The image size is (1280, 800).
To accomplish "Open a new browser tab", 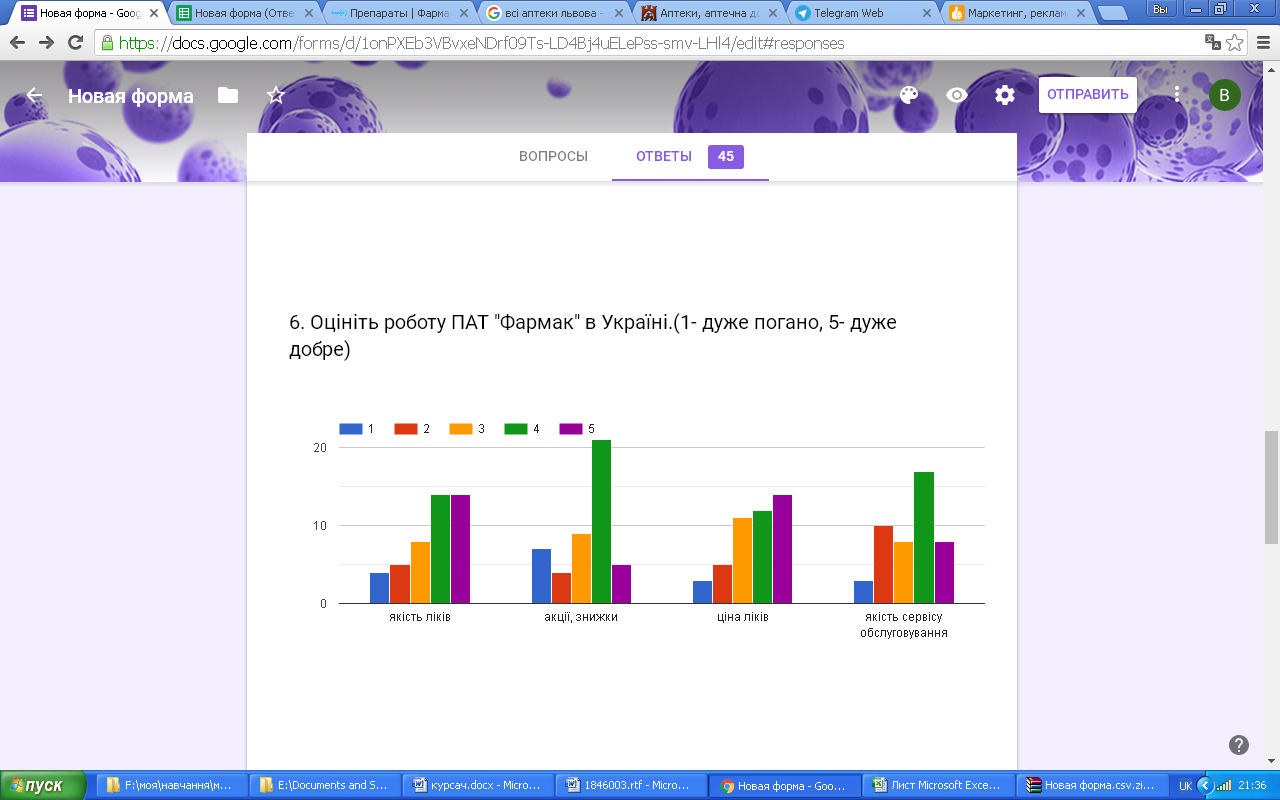I will 1112,14.
